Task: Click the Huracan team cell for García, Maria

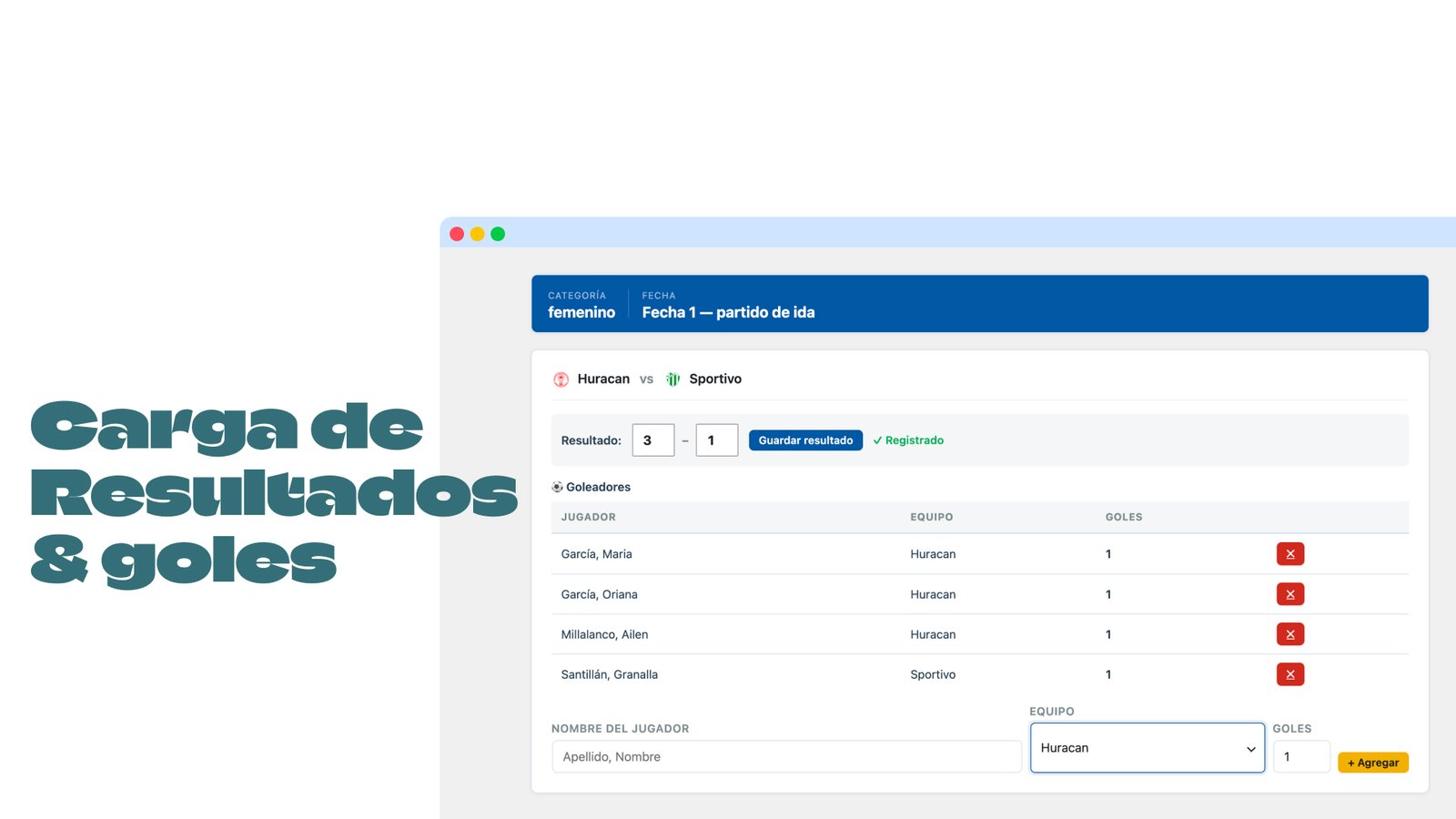Action: click(933, 554)
